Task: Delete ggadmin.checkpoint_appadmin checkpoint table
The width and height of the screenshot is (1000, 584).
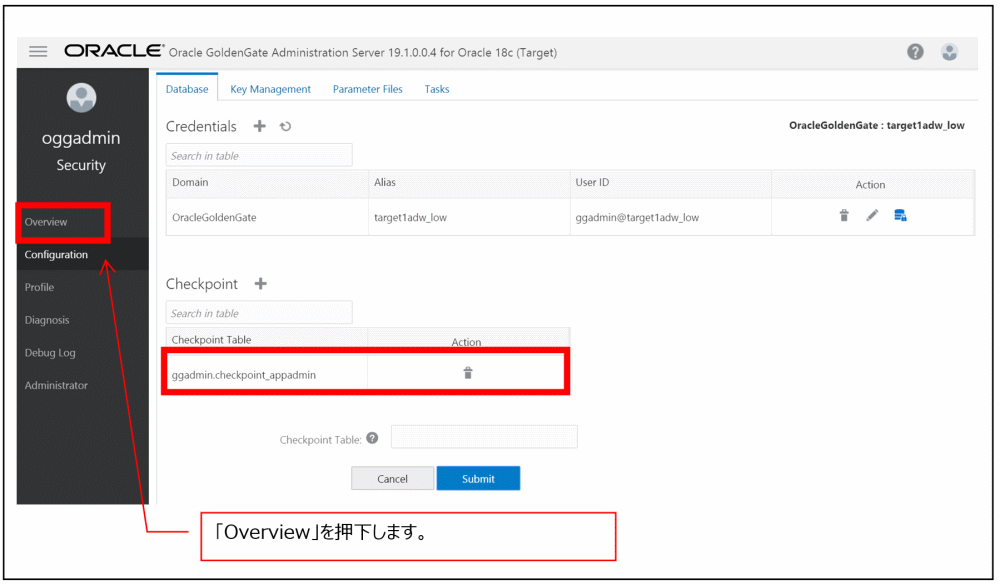Action: 467,373
